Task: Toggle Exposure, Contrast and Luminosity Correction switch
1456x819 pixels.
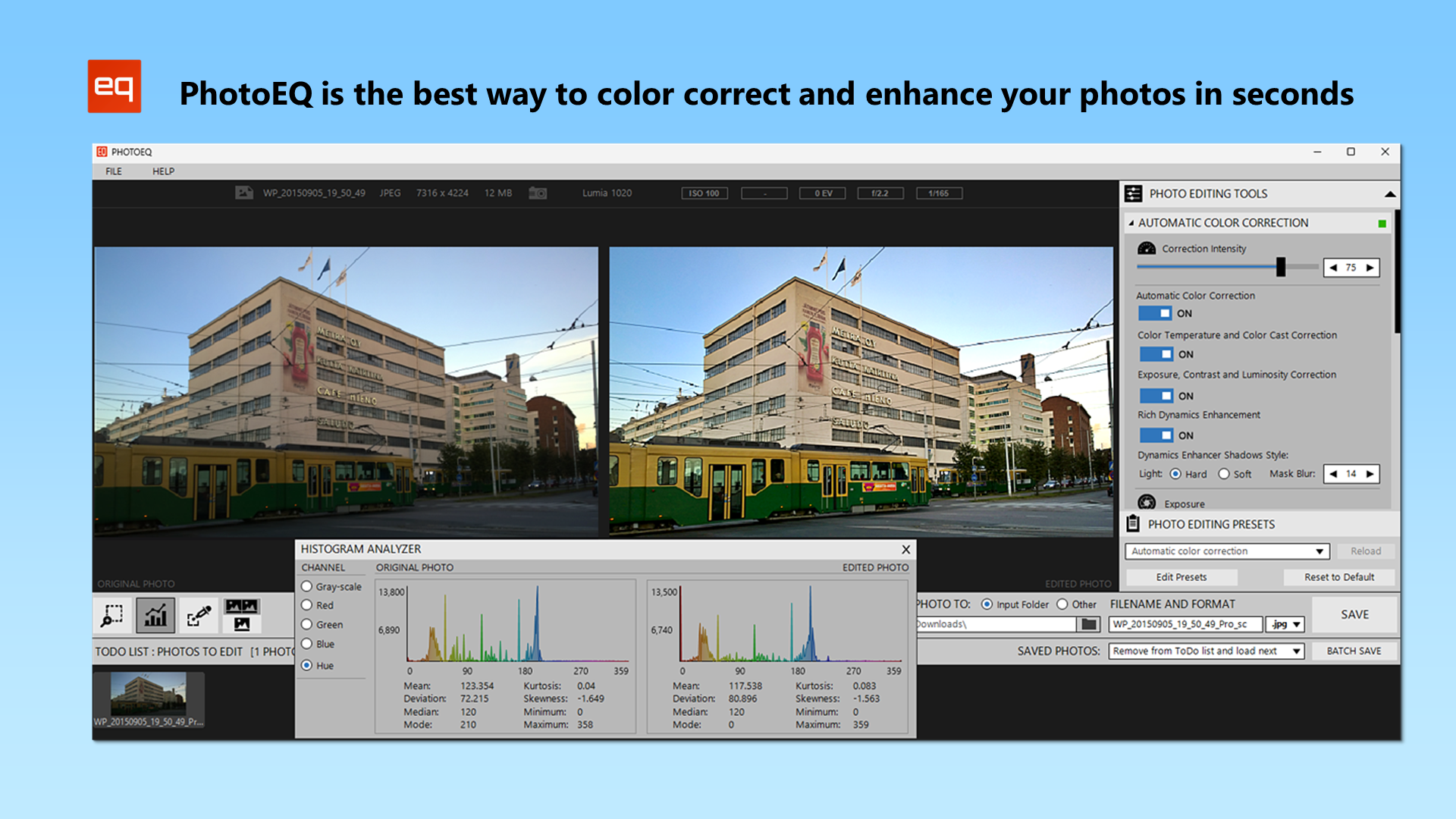Action: click(1156, 396)
